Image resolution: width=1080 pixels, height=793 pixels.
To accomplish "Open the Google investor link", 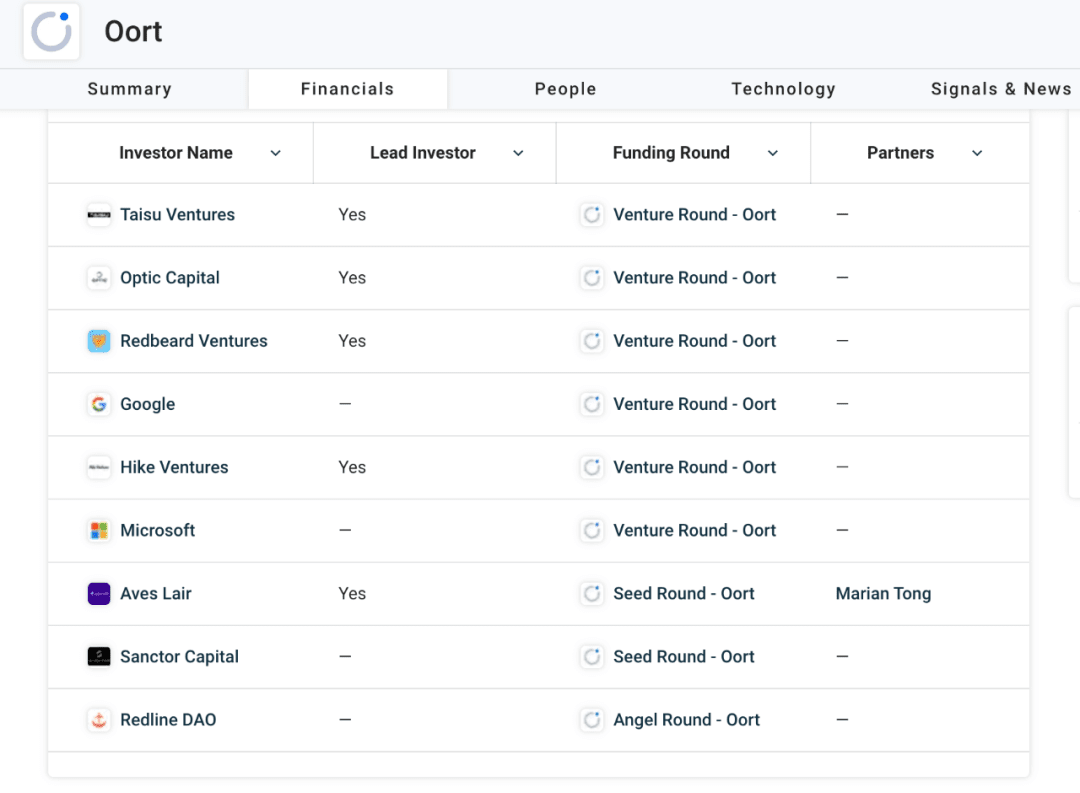I will coord(148,404).
